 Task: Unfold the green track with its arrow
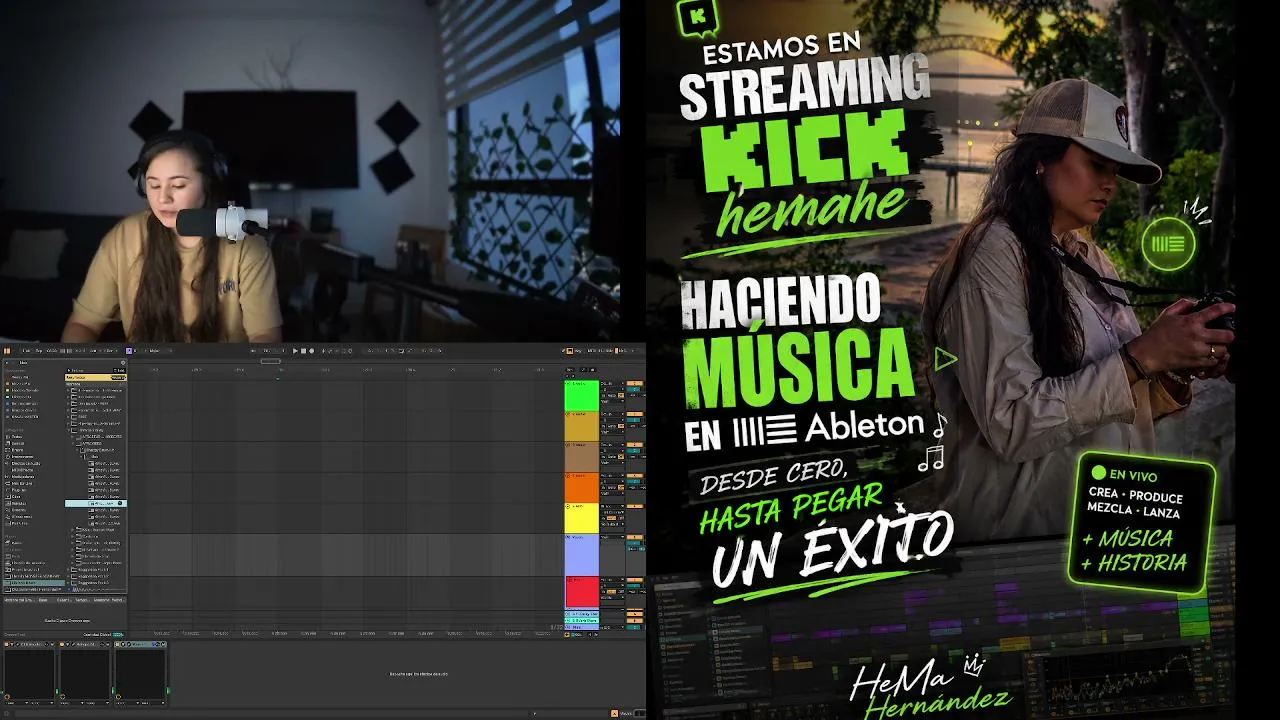[x=568, y=384]
